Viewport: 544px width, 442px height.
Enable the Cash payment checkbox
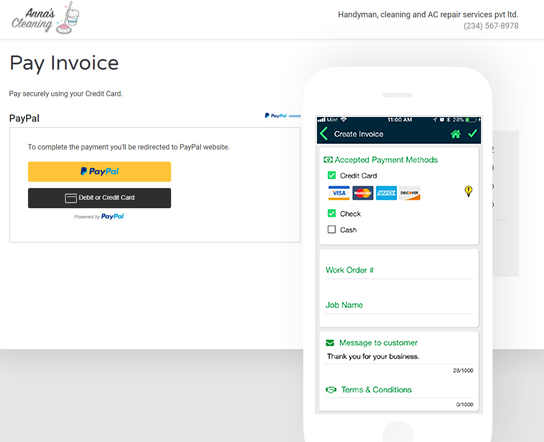click(332, 229)
